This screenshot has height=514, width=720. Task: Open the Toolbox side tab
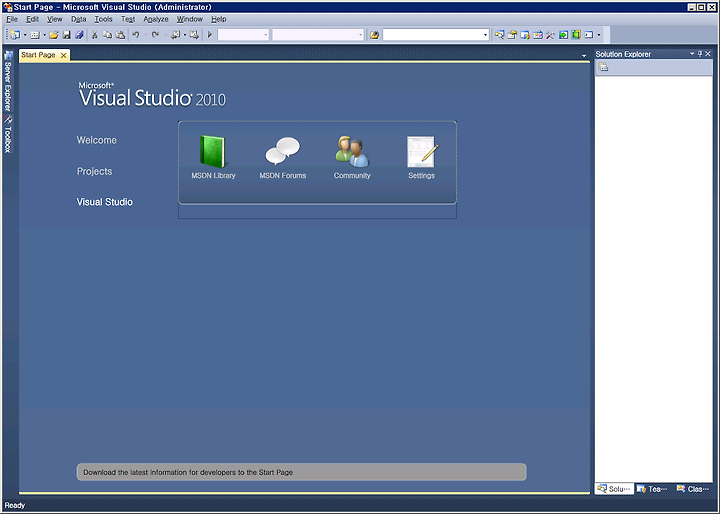click(8, 134)
